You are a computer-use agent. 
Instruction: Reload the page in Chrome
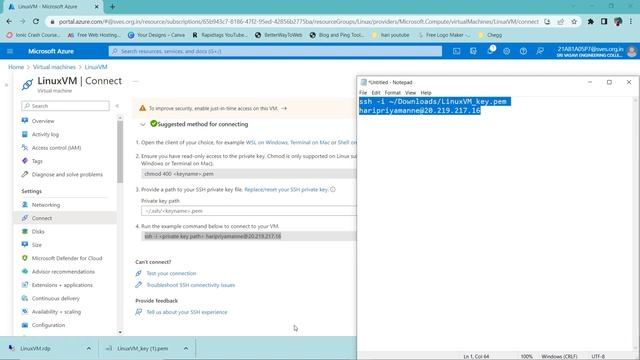(x=36, y=21)
